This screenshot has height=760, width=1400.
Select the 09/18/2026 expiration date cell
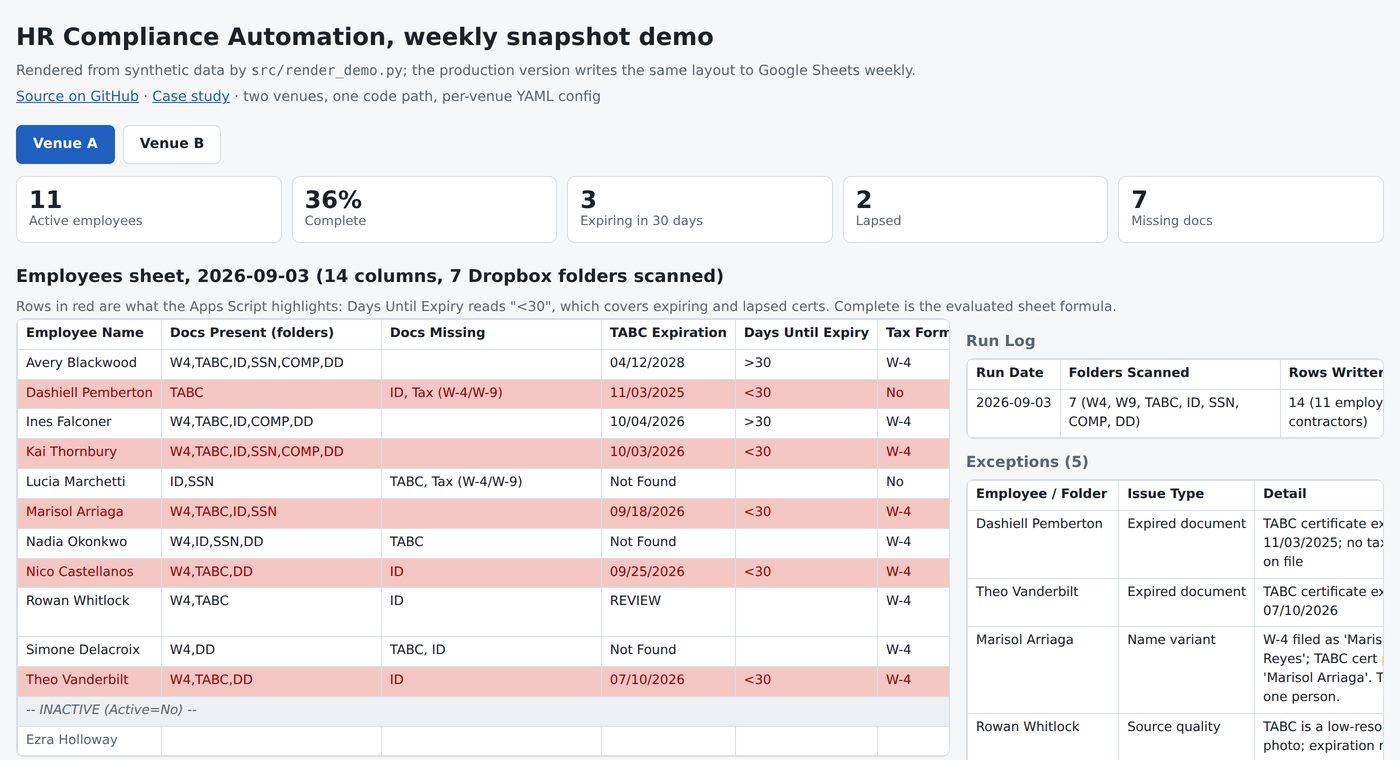(668, 513)
